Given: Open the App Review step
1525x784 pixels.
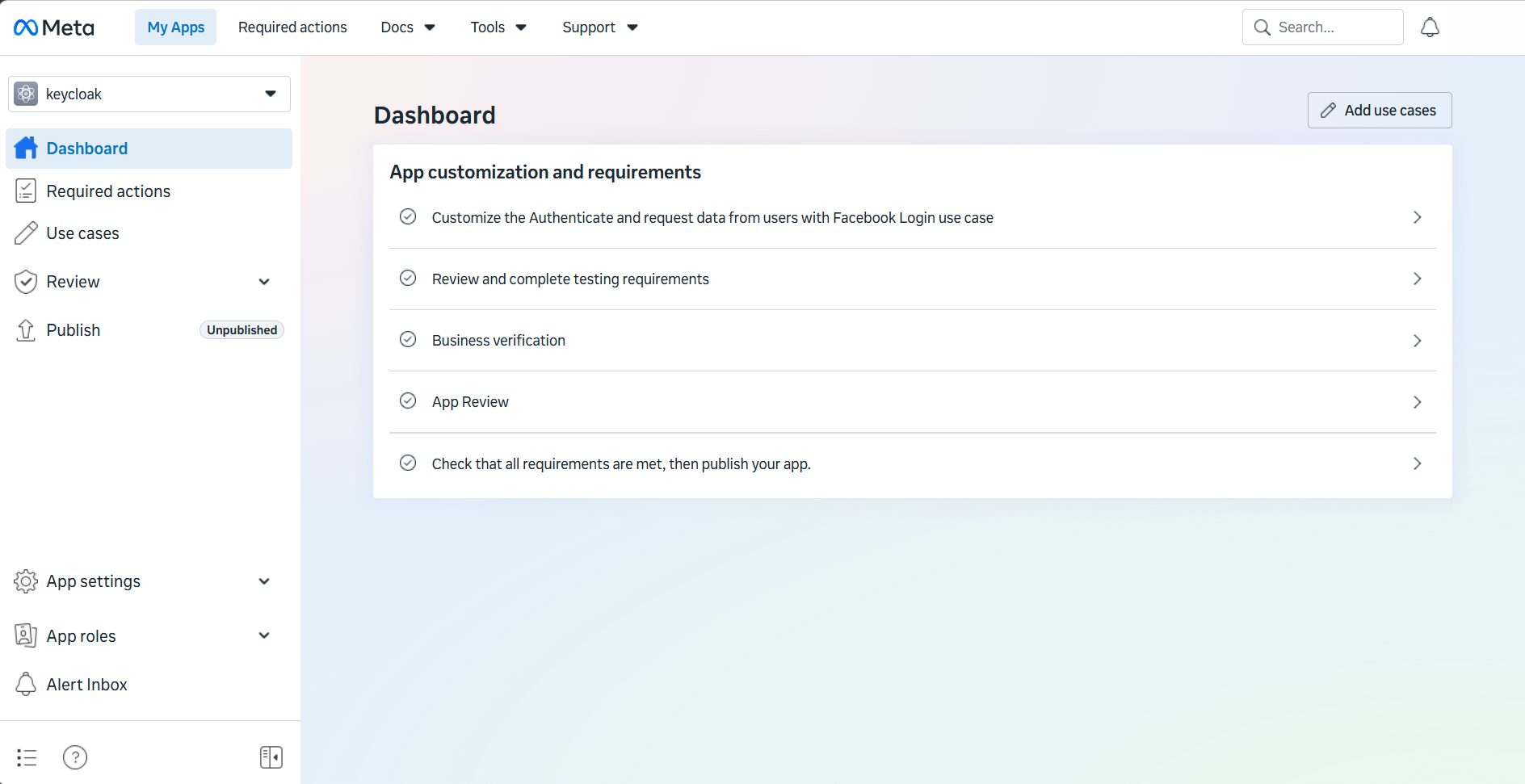Looking at the screenshot, I should point(913,402).
